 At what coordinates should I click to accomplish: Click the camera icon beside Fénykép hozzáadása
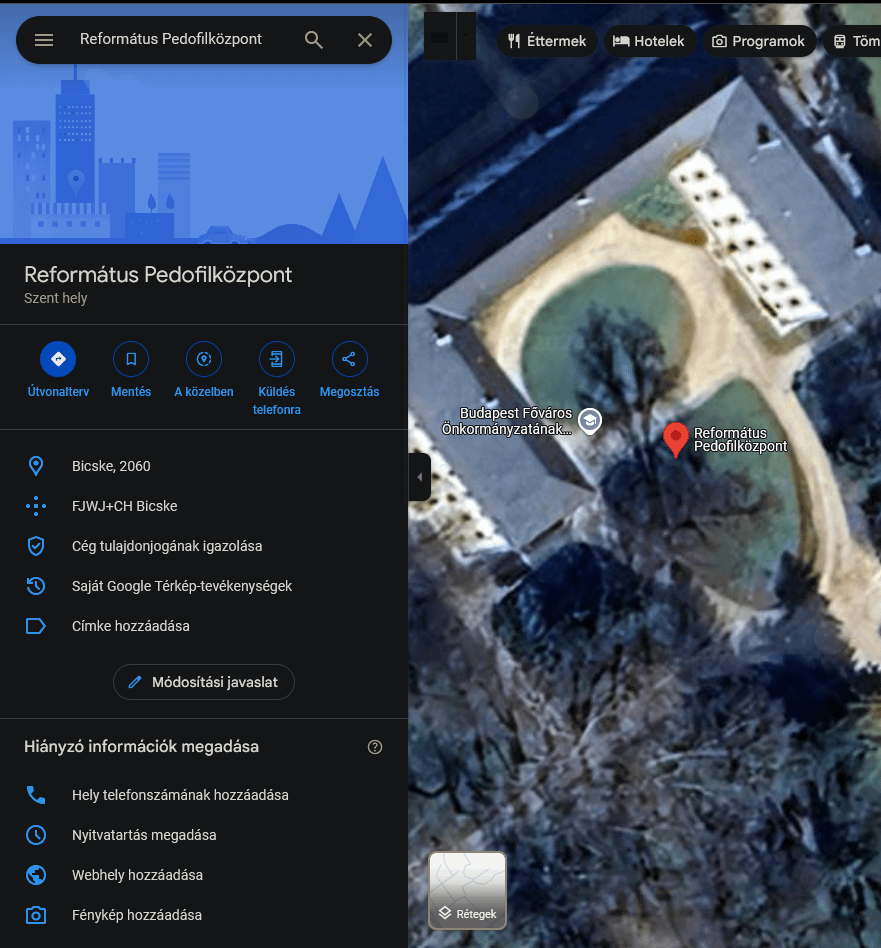(x=36, y=915)
